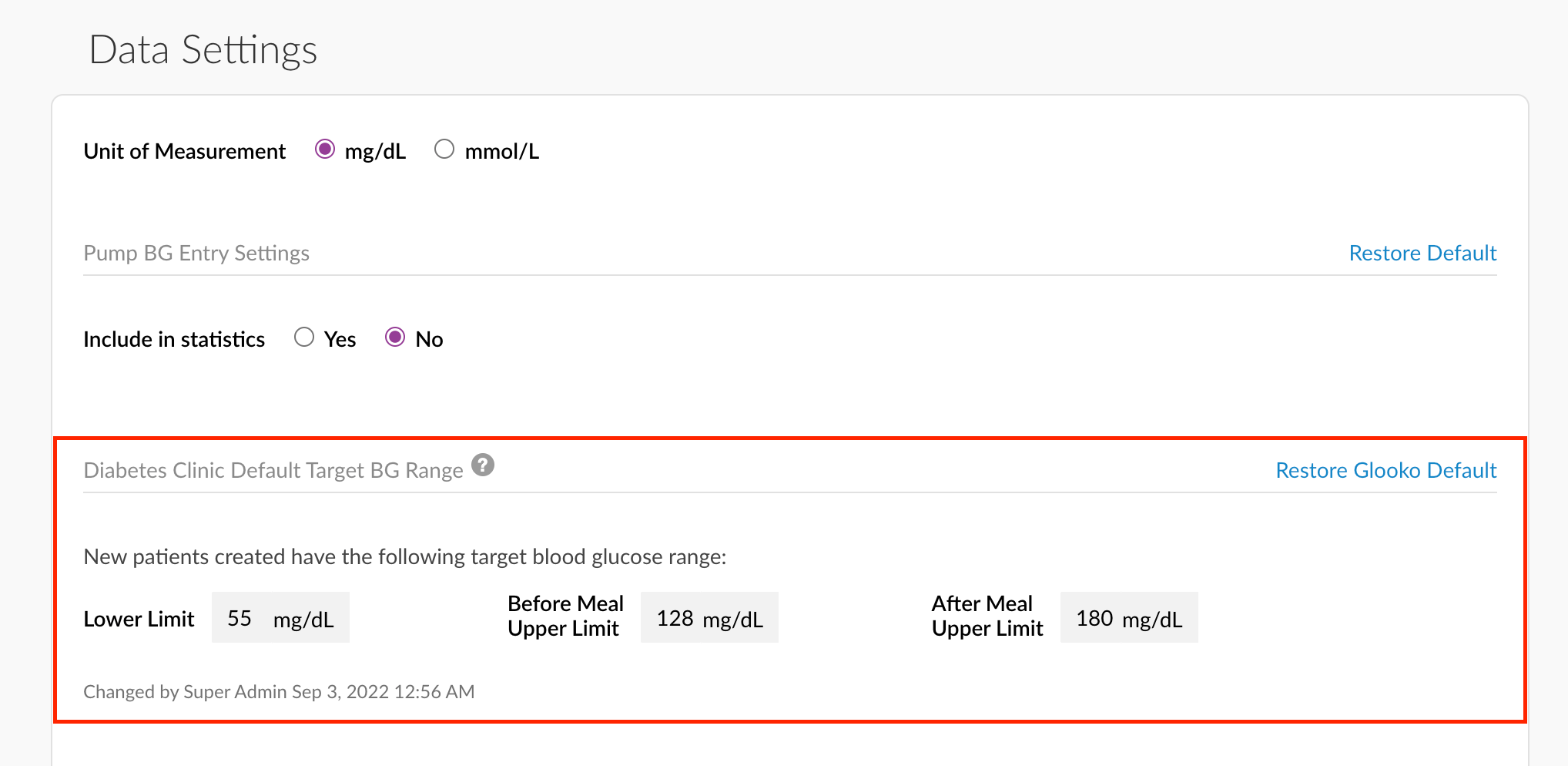Click the Diabetes Clinic Default Target BG Range header
The width and height of the screenshot is (1568, 766).
273,469
